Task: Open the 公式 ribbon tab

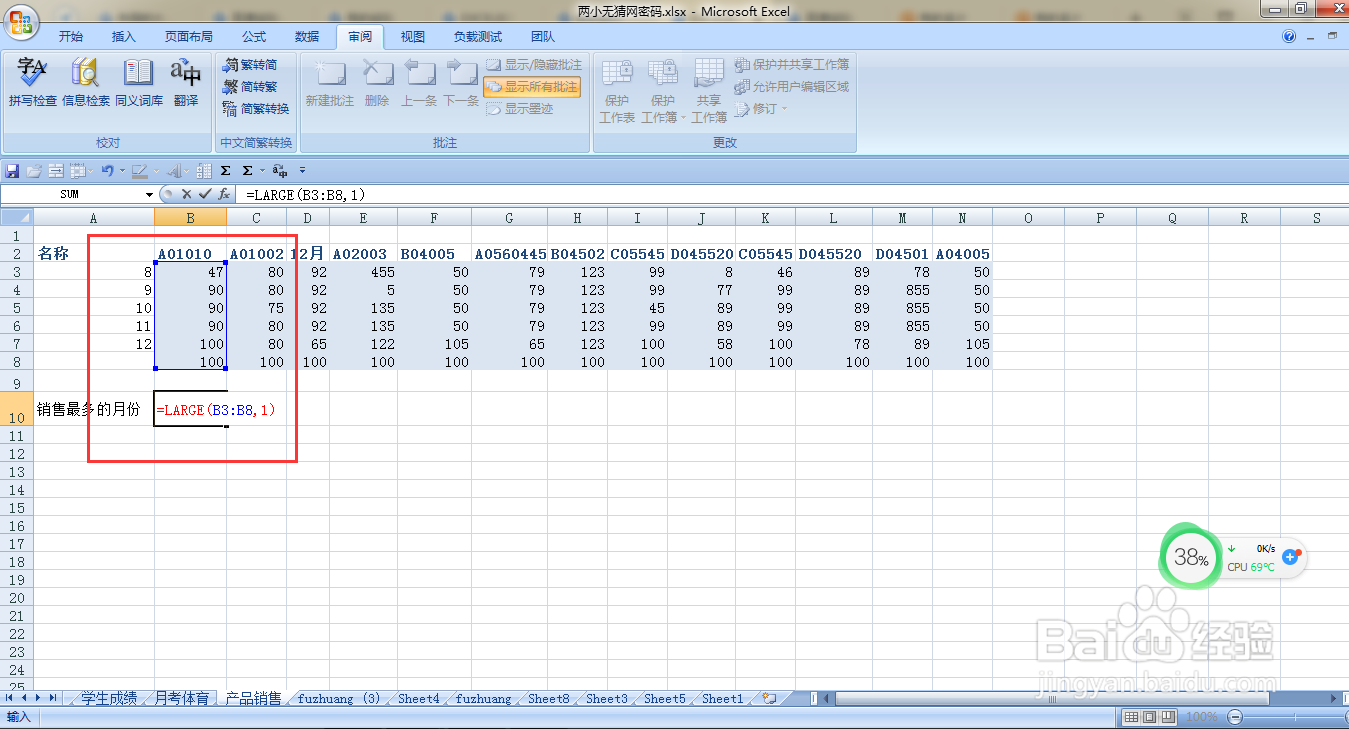Action: [254, 37]
